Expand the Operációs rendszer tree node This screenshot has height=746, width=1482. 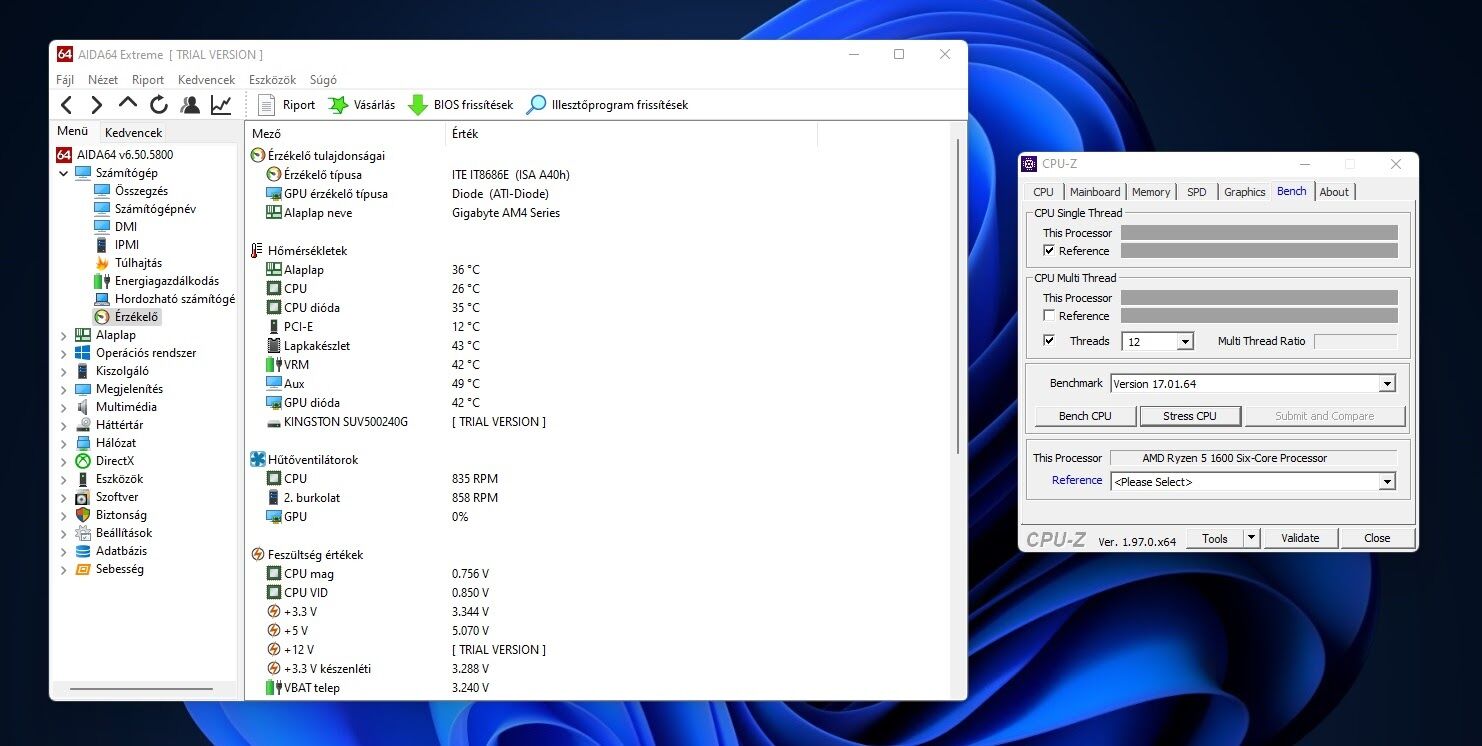tap(64, 353)
